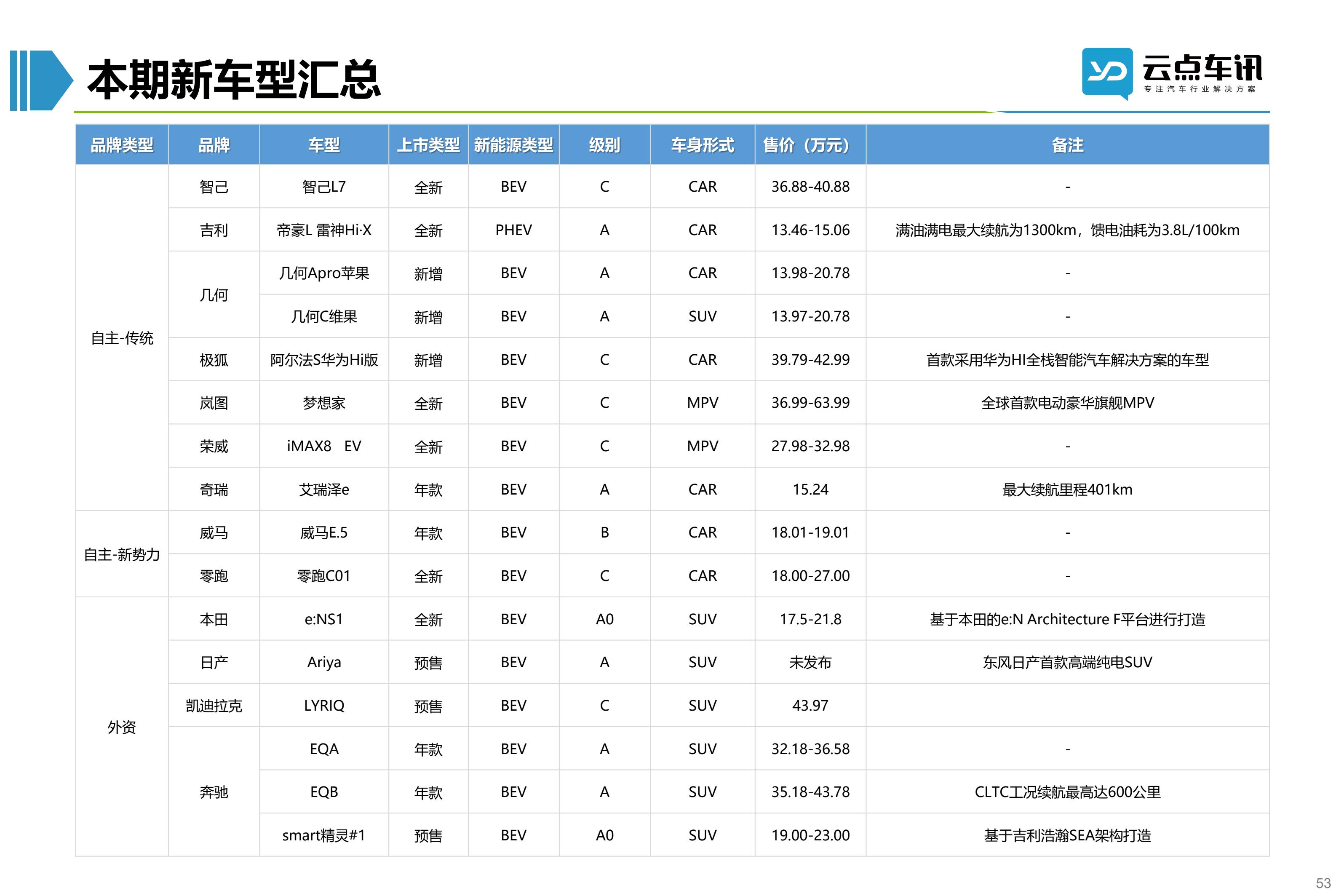The width and height of the screenshot is (1344, 896).
Task: Click the 零跑C01 model cell
Action: click(x=324, y=576)
